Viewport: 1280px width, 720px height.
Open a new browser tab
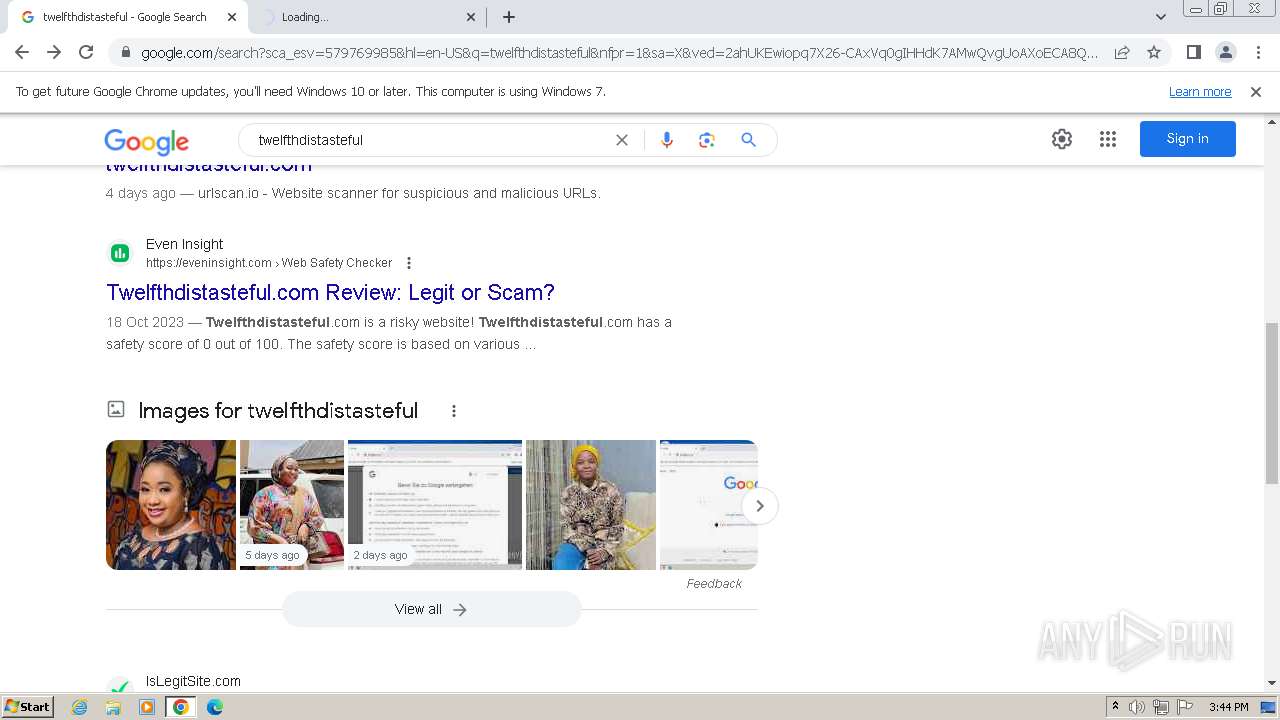pos(509,17)
